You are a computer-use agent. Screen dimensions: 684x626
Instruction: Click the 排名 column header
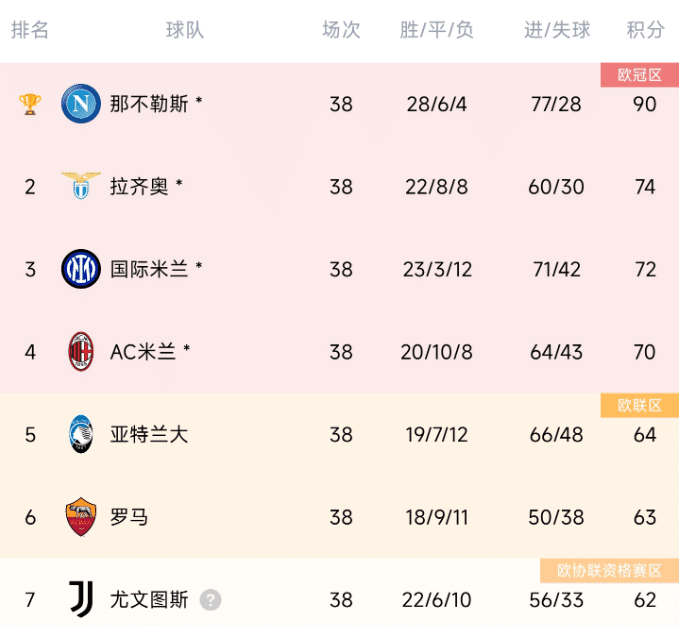(x=30, y=30)
